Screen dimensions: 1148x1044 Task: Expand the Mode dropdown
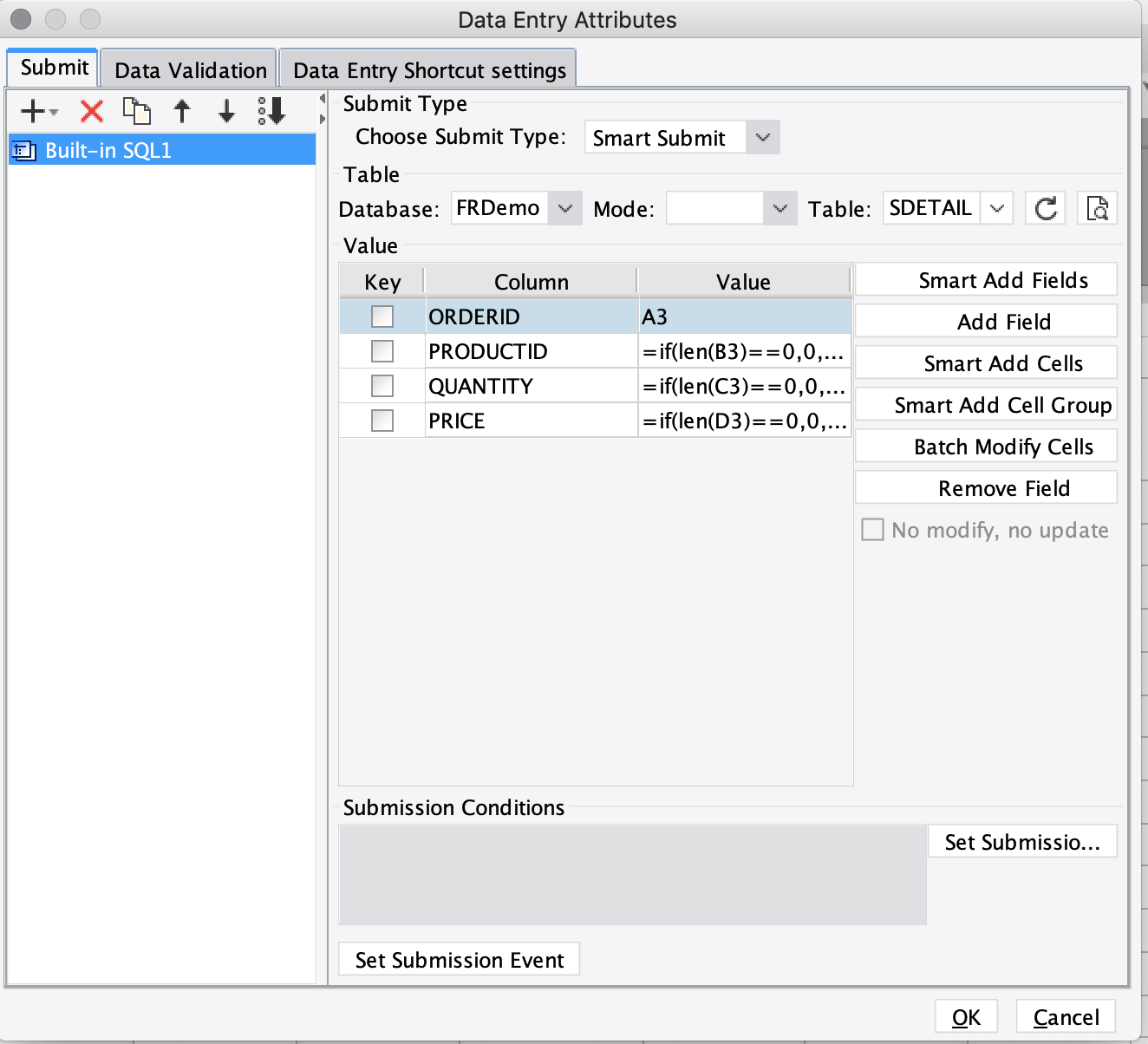click(x=779, y=207)
